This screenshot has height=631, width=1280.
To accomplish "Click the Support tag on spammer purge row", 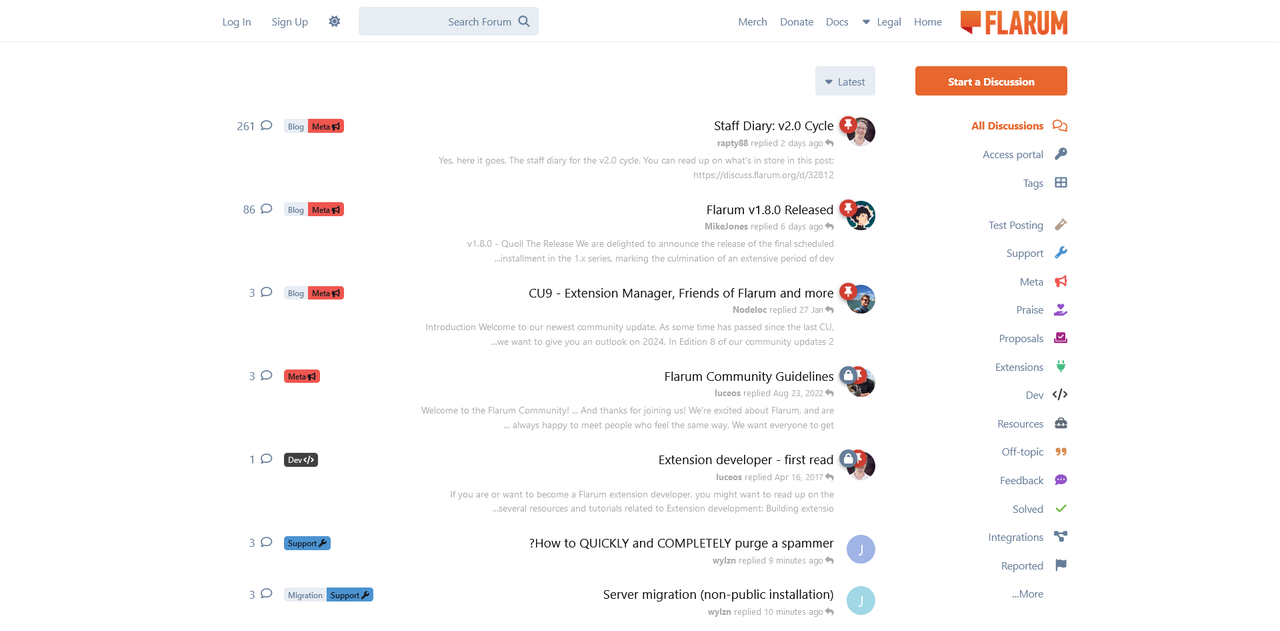I will 307,543.
